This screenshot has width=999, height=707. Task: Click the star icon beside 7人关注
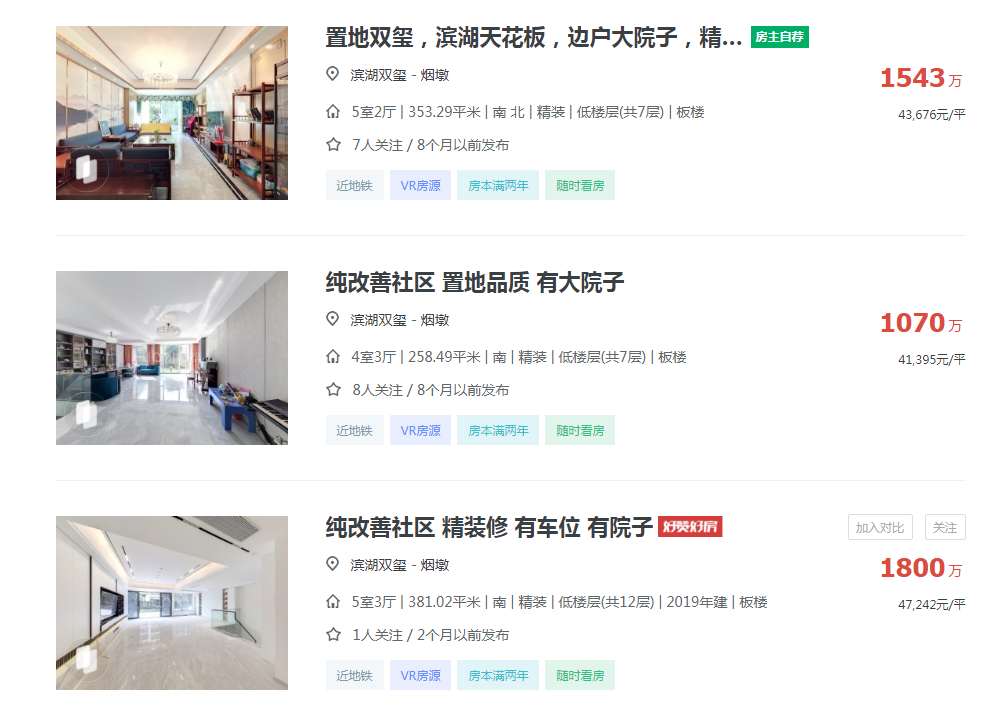[333, 145]
